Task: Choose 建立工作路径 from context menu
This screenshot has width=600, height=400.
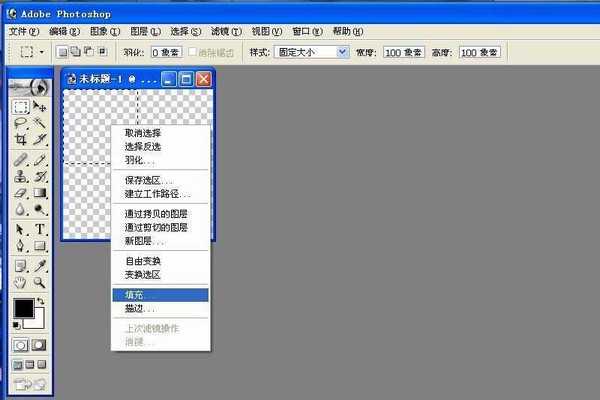Action: pos(160,194)
